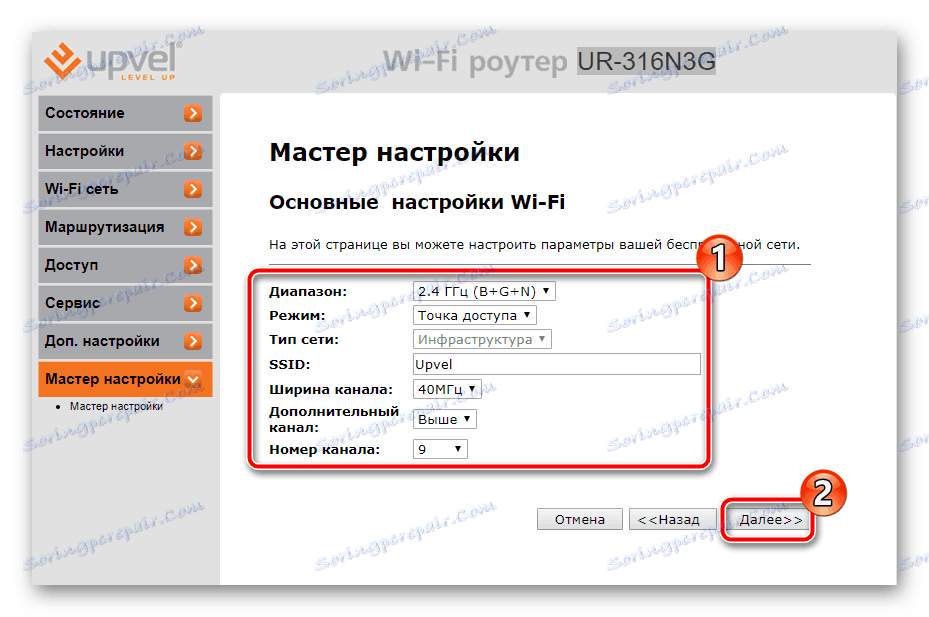Open the Доп. настройки menu section

pyautogui.click(x=125, y=341)
